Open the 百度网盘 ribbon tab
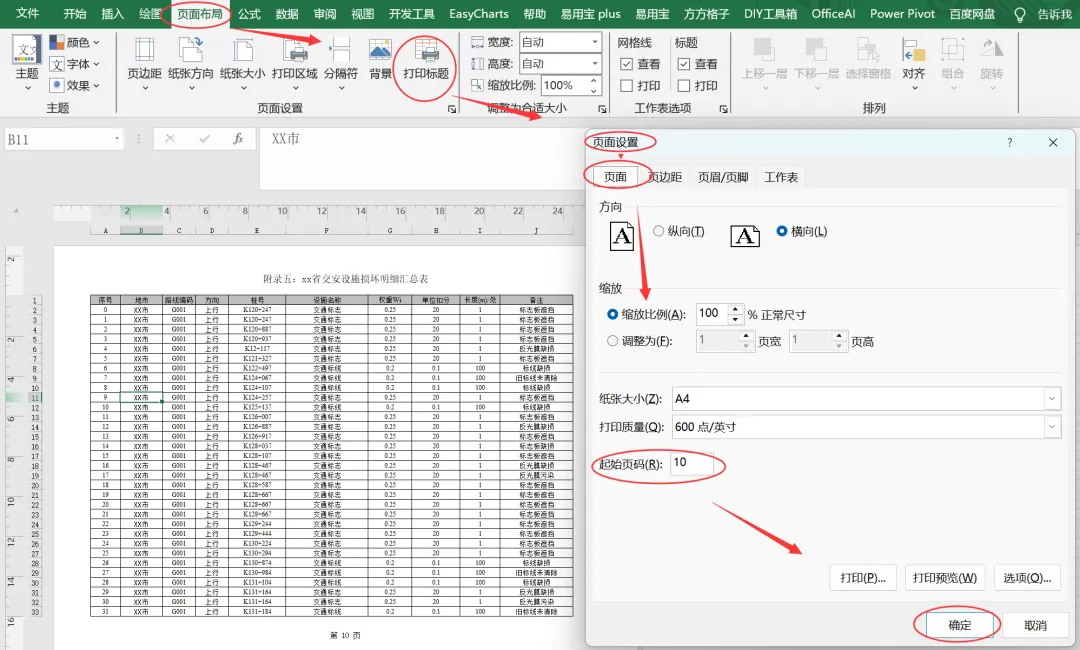Screen dimensions: 1080x650 [972, 14]
